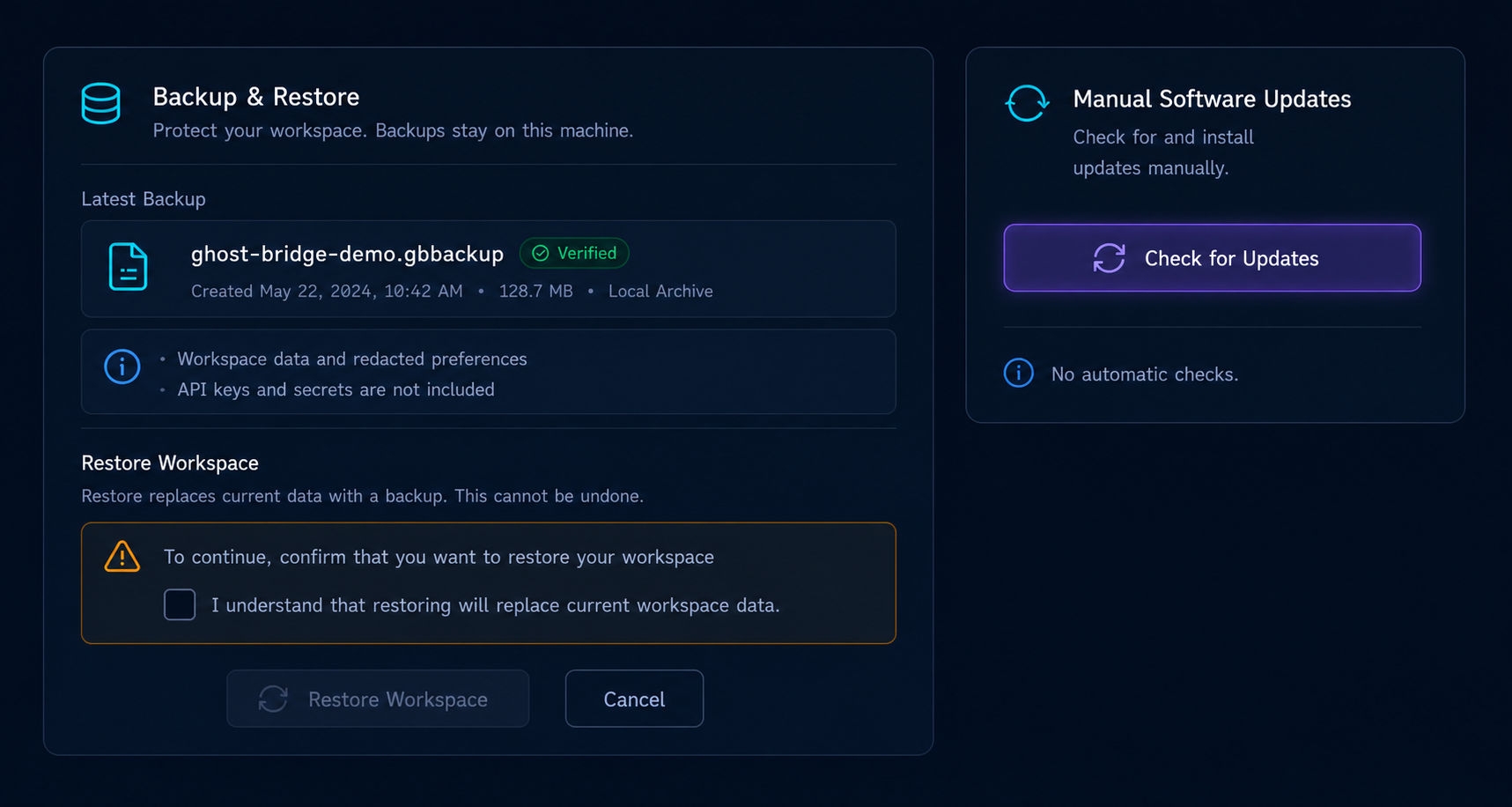The image size is (1512, 807).
Task: Click the Workspace data and redacted preferences line
Action: pos(352,359)
